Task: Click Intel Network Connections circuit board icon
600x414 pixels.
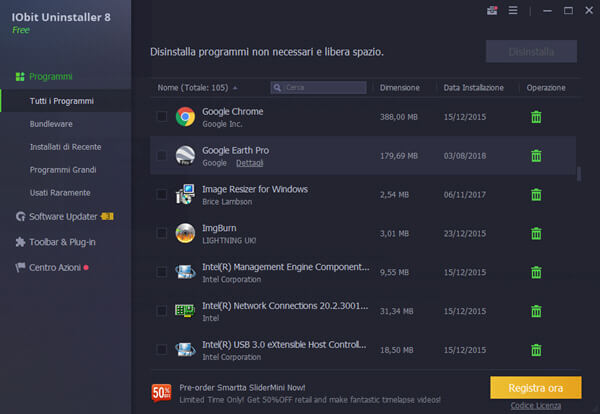Action: click(185, 311)
